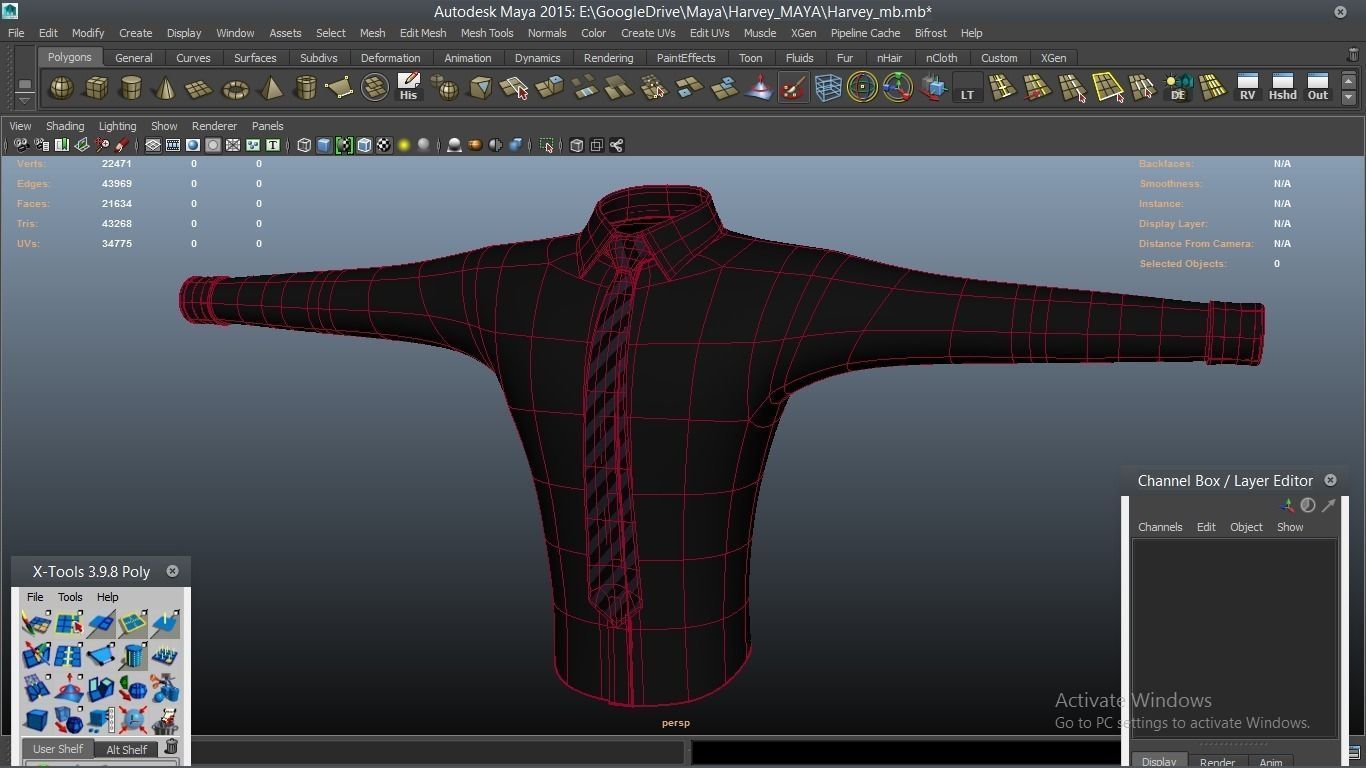The width and height of the screenshot is (1366, 768).
Task: Click the His shelf button
Action: [408, 88]
